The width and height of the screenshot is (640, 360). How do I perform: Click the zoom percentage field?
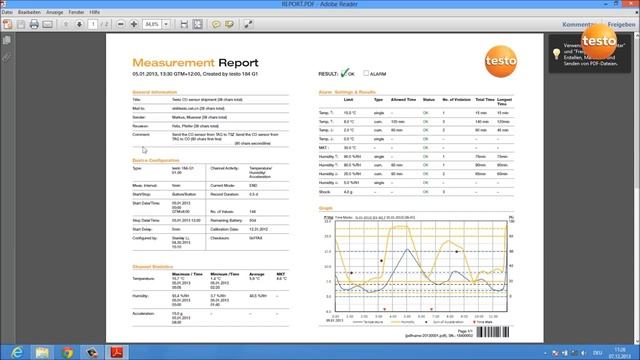152,24
